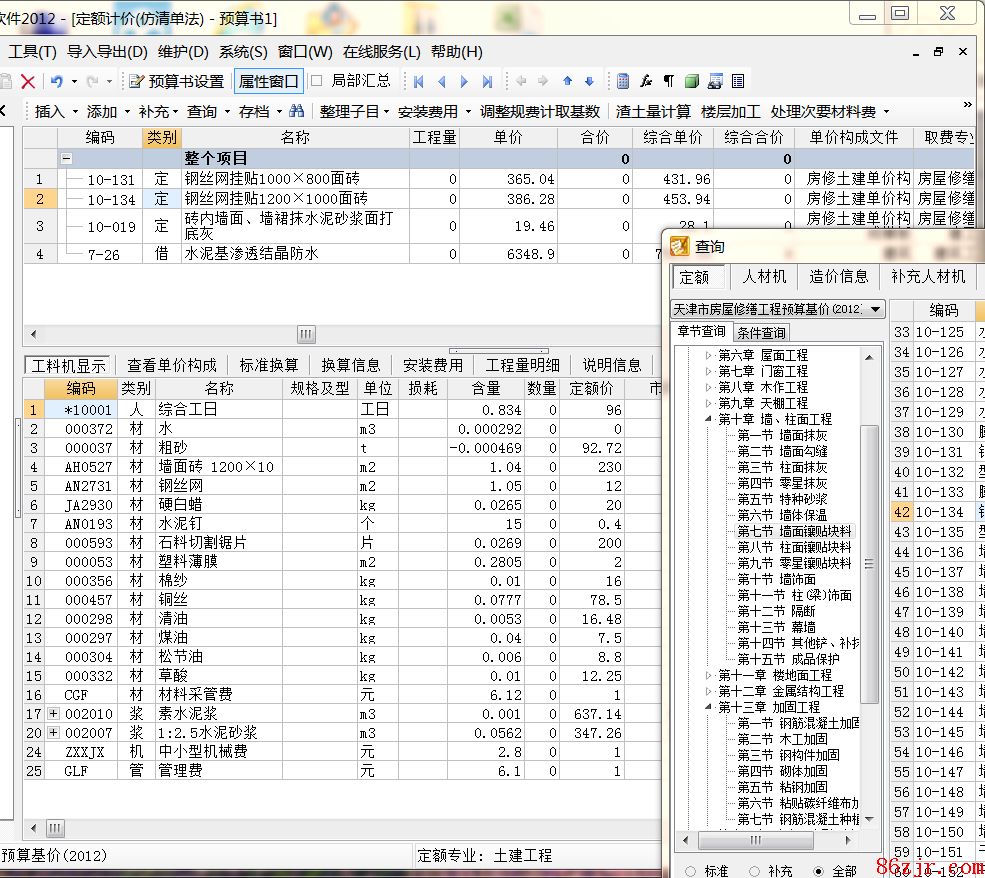
Task: Click the upper table horizontal scrollbar thumb
Action: coord(306,334)
